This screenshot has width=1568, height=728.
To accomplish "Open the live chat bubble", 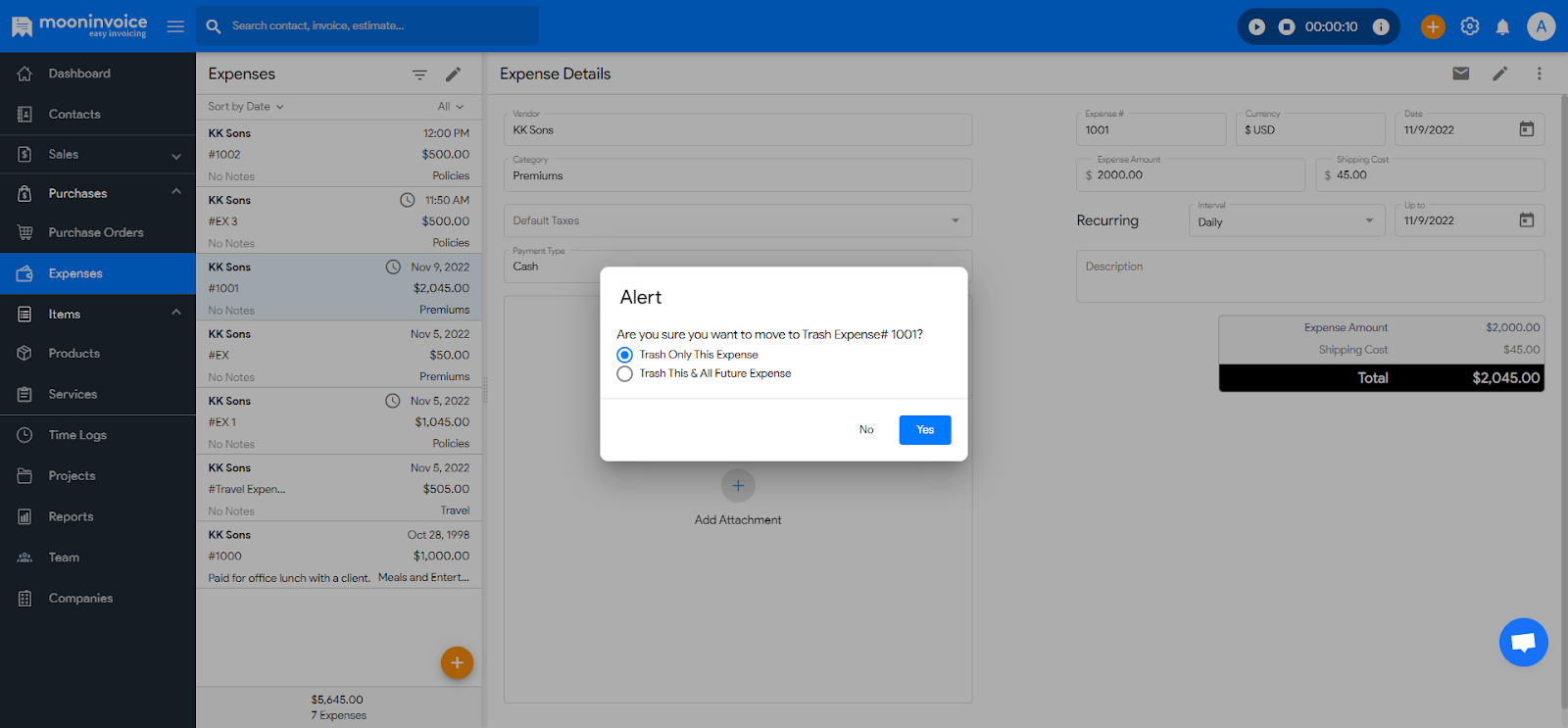I will click(1523, 642).
